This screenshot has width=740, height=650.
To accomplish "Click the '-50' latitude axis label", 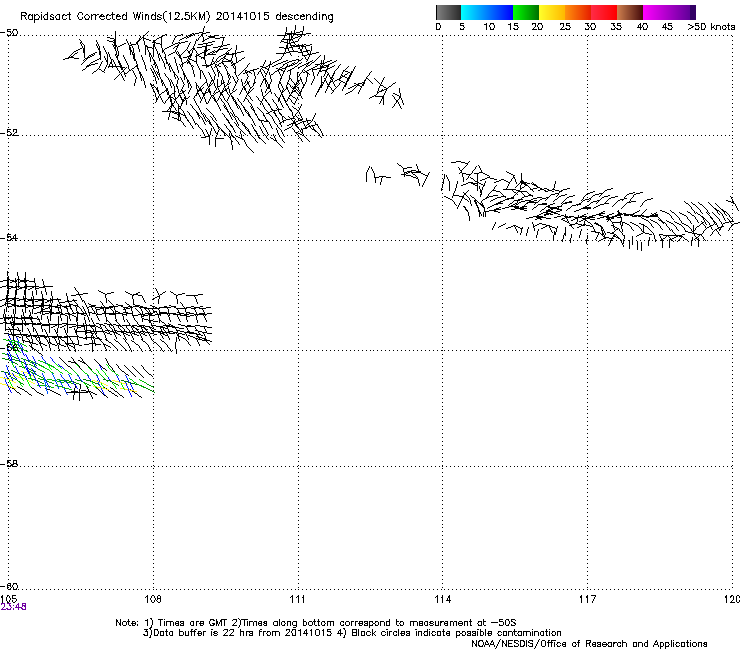I will (9, 33).
